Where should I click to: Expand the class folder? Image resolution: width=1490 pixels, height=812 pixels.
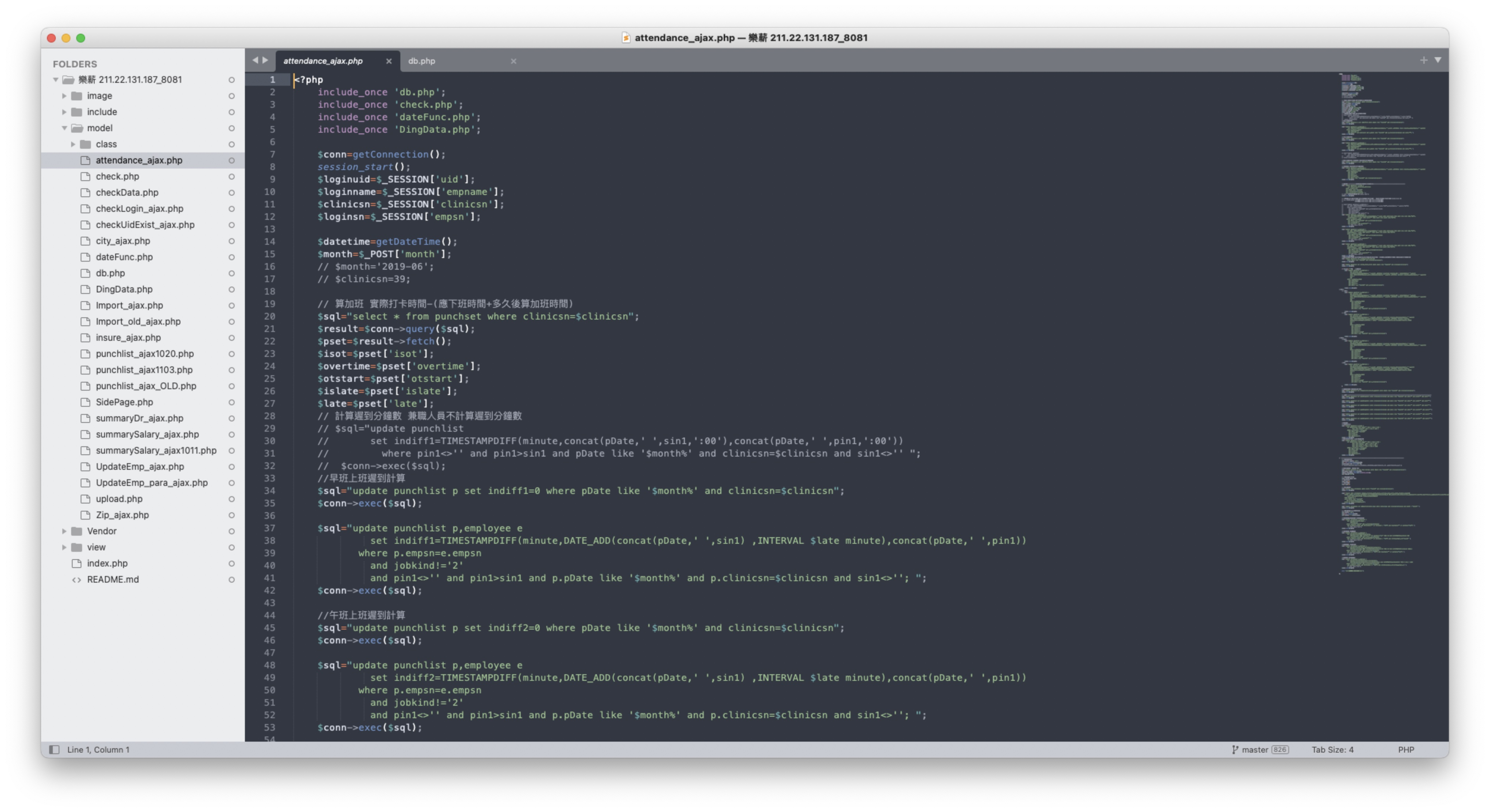(x=73, y=144)
